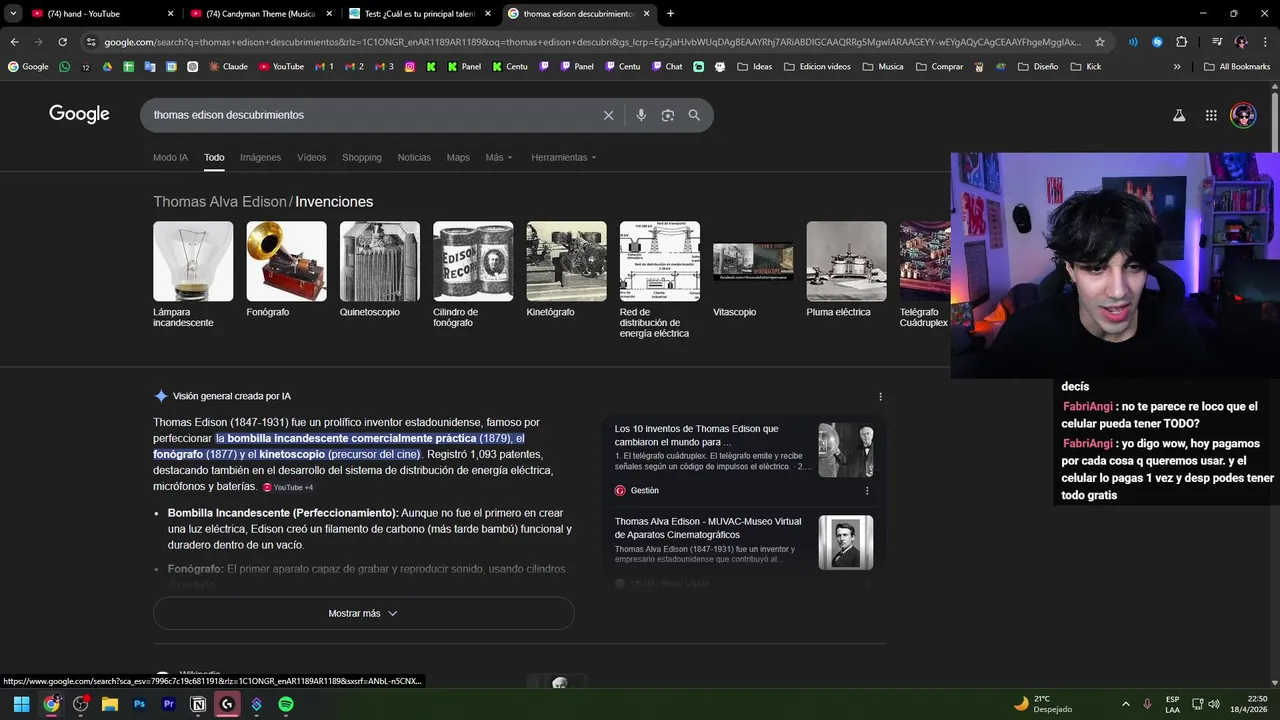
Task: Switch to the Maps results tab
Action: coord(458,157)
